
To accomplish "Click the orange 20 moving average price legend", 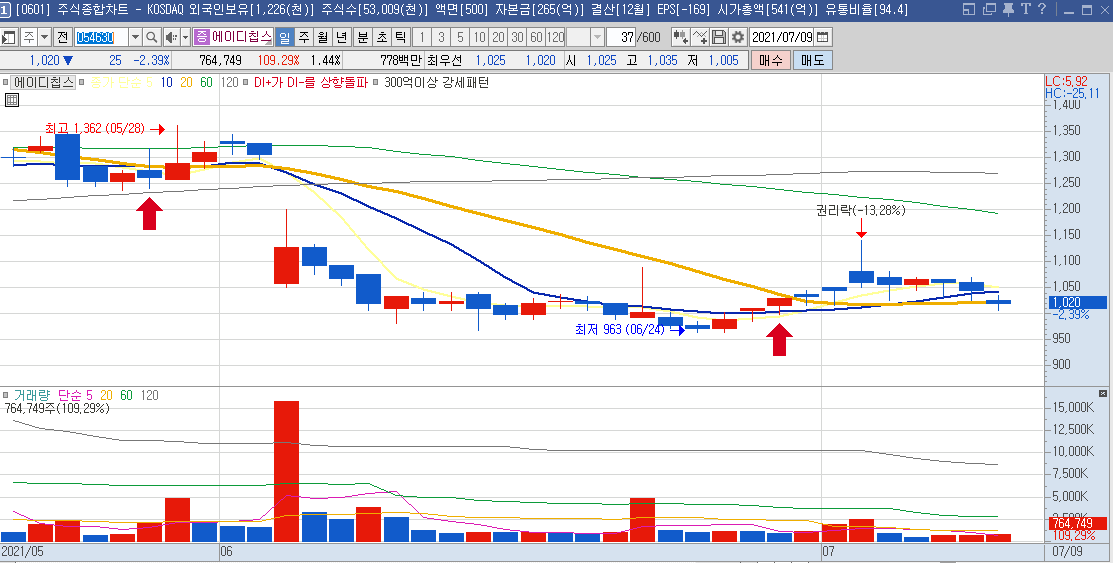I will point(186,82).
